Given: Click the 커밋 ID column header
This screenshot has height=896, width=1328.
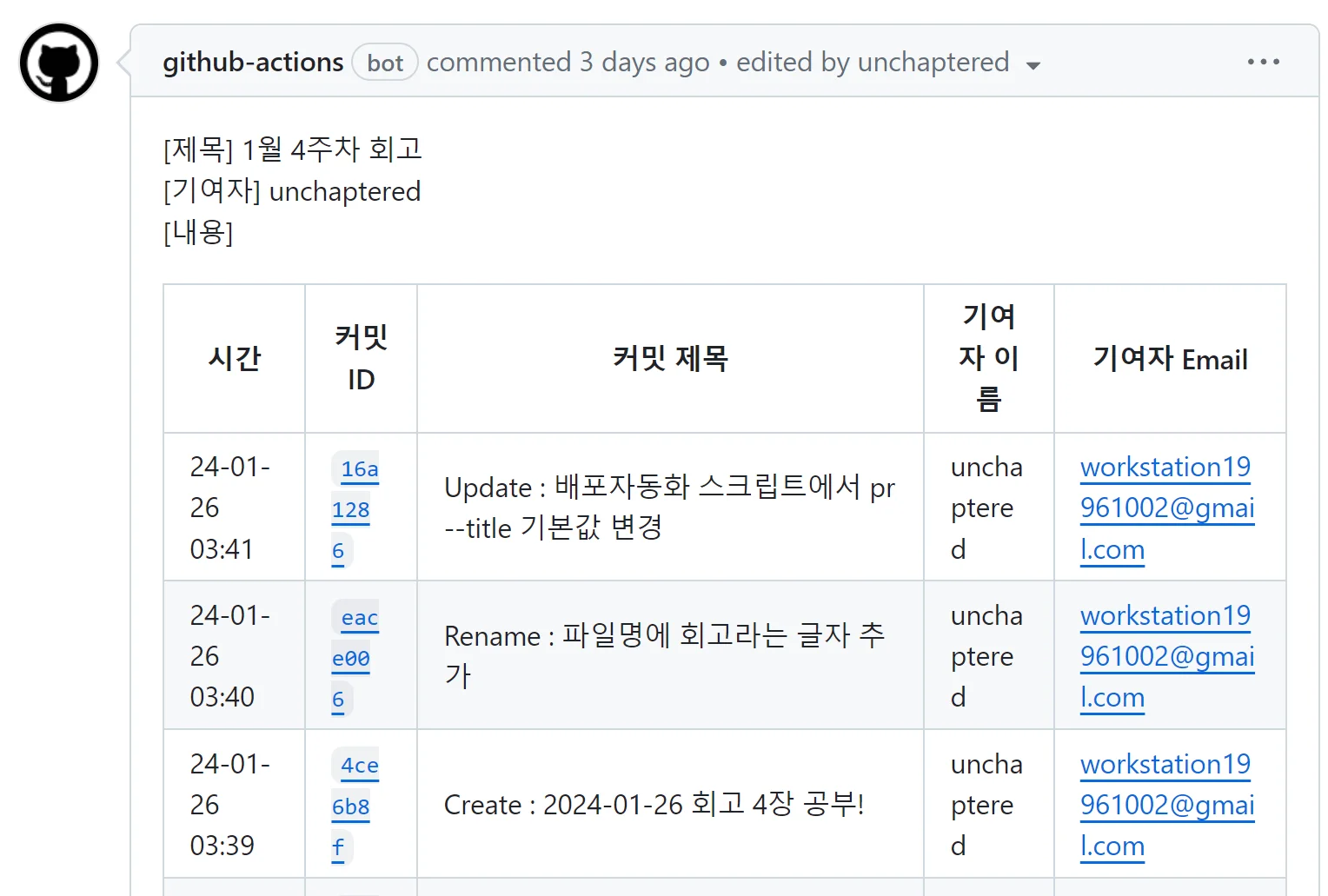Looking at the screenshot, I should pyautogui.click(x=361, y=358).
